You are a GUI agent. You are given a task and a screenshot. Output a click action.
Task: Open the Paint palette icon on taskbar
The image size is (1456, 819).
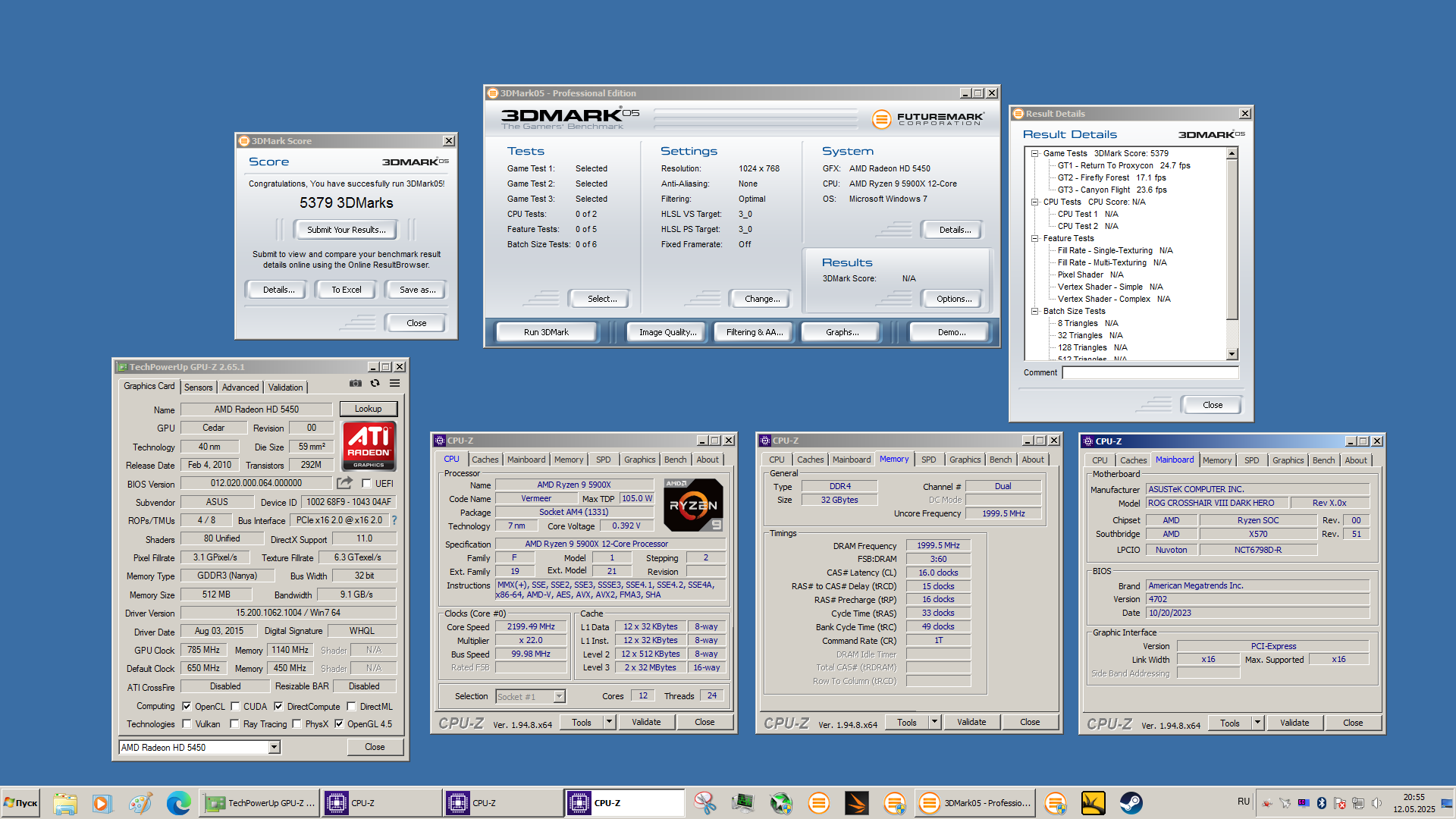(140, 803)
